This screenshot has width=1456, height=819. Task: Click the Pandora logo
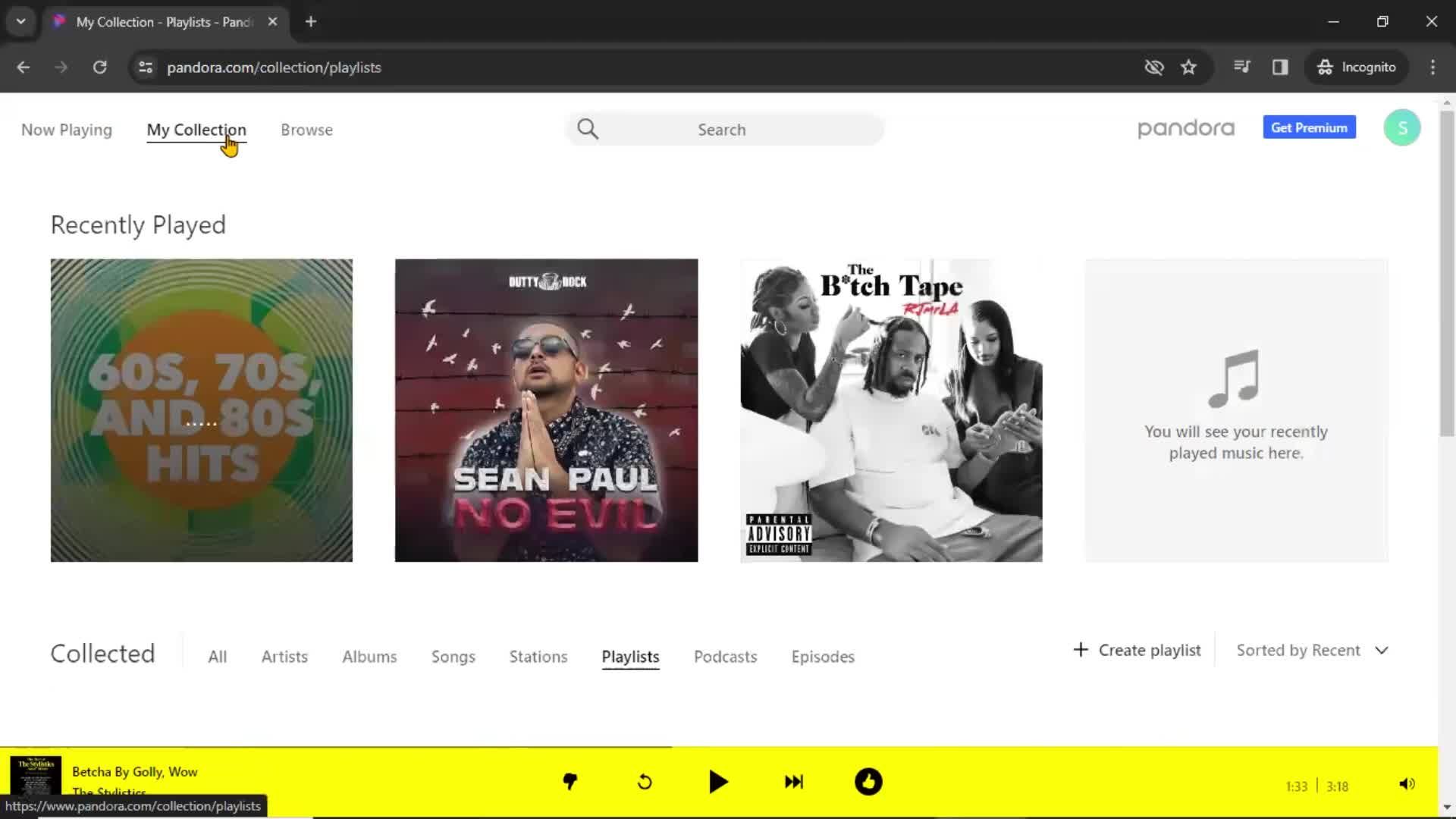(x=1186, y=128)
